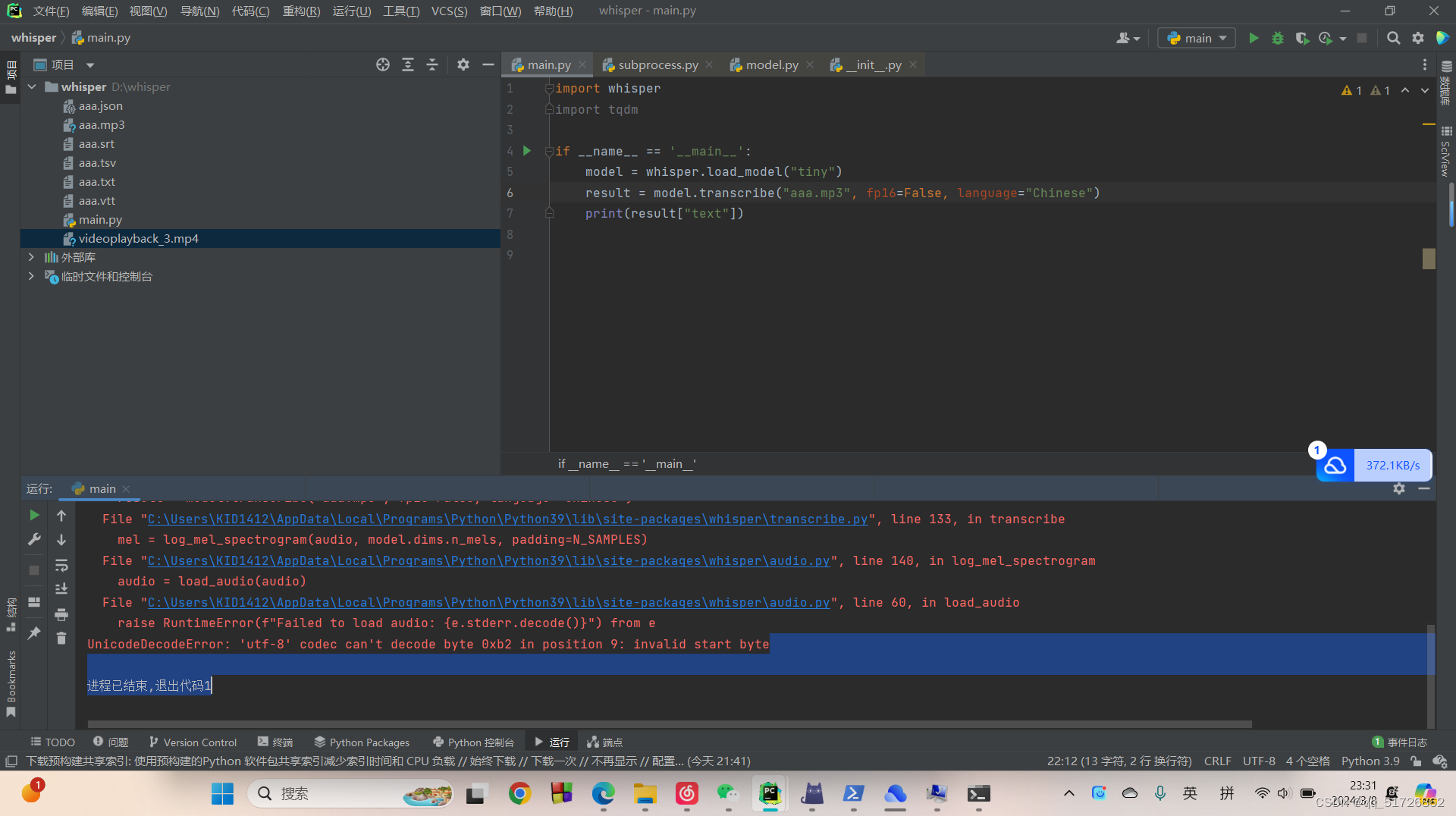Collapse all nodes in the project tree
Image resolution: width=1456 pixels, height=816 pixels.
coord(432,64)
